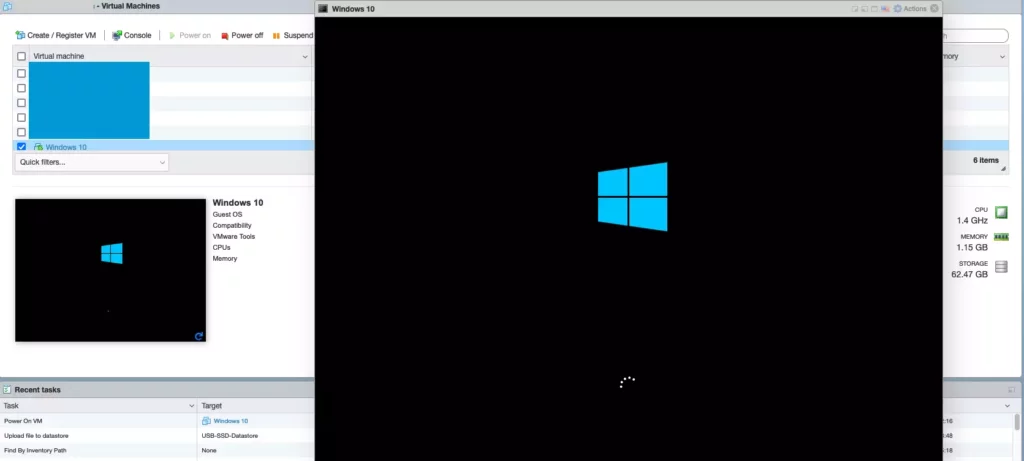This screenshot has width=1024, height=461.
Task: Click the 'Compatibility' label in VM summary
Action: click(x=232, y=225)
